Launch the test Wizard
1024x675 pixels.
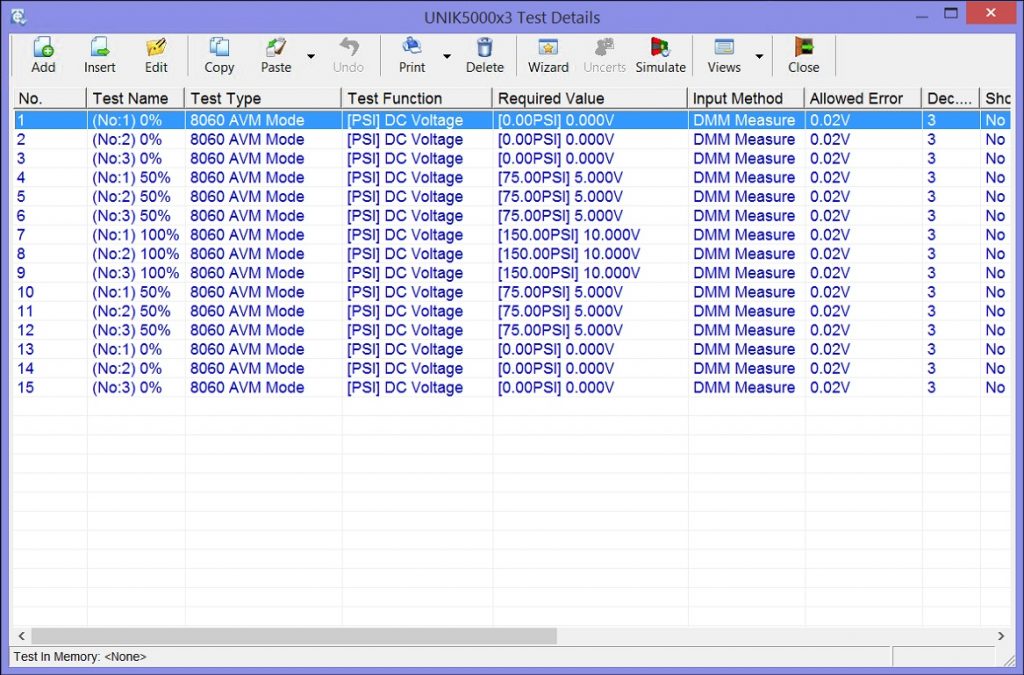[548, 54]
